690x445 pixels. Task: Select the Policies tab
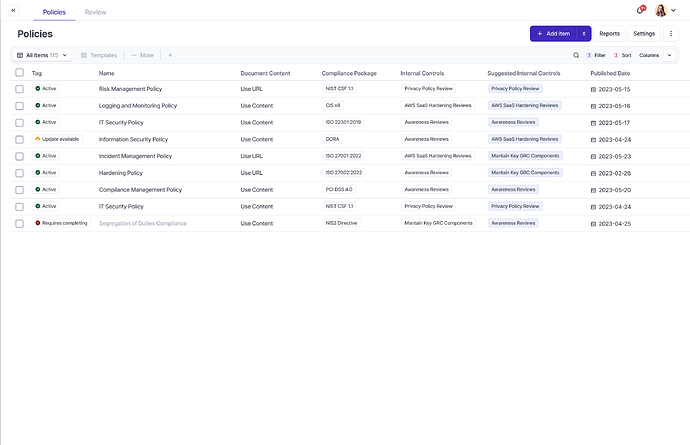[54, 11]
